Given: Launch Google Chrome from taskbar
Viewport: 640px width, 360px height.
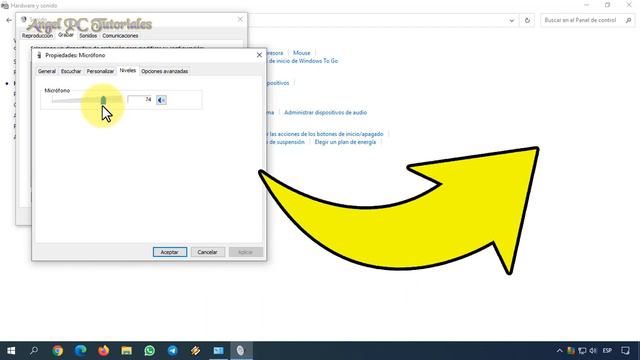Looking at the screenshot, I should [x=58, y=351].
